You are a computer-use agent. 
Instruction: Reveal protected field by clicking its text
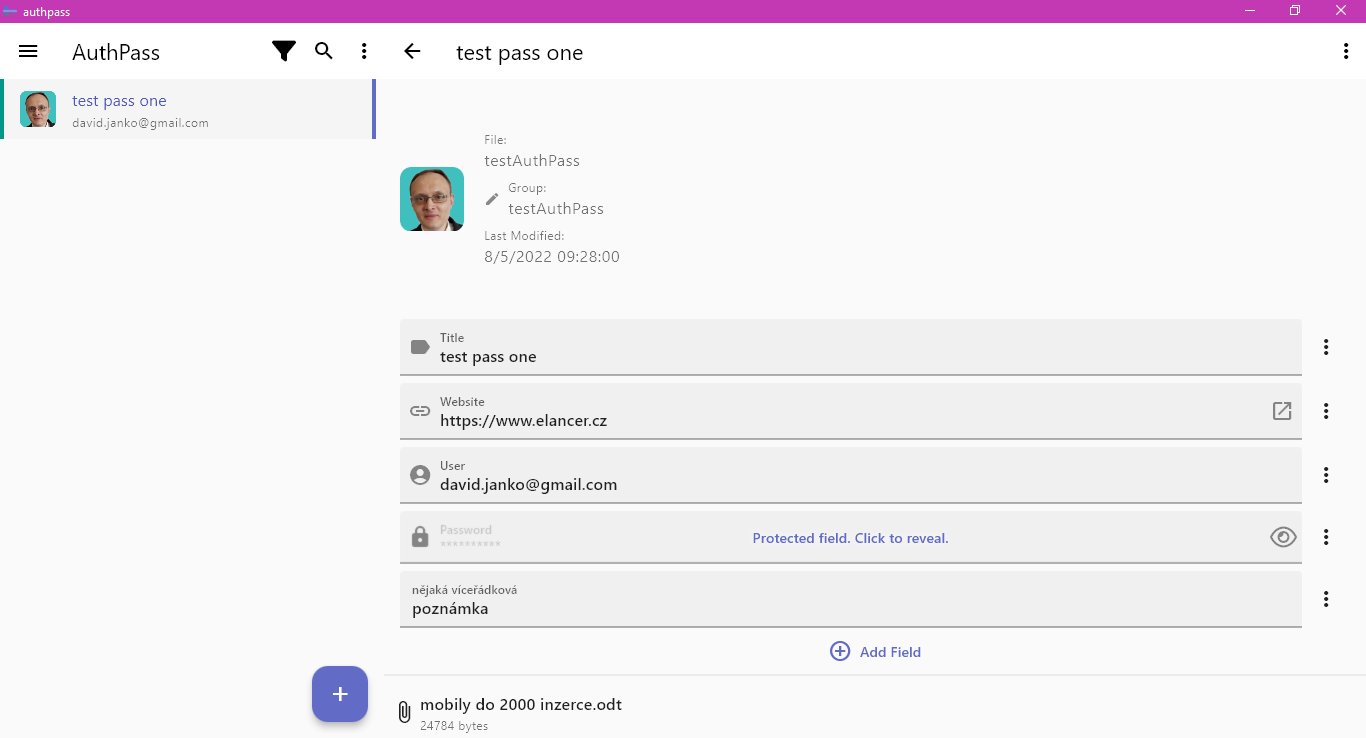coord(850,538)
